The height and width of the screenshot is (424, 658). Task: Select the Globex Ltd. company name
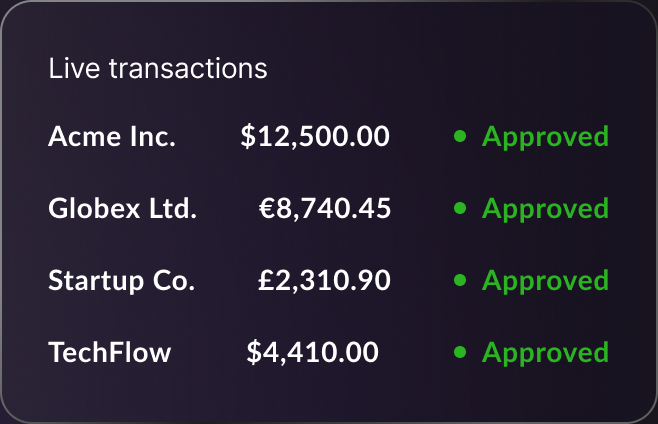tap(123, 208)
